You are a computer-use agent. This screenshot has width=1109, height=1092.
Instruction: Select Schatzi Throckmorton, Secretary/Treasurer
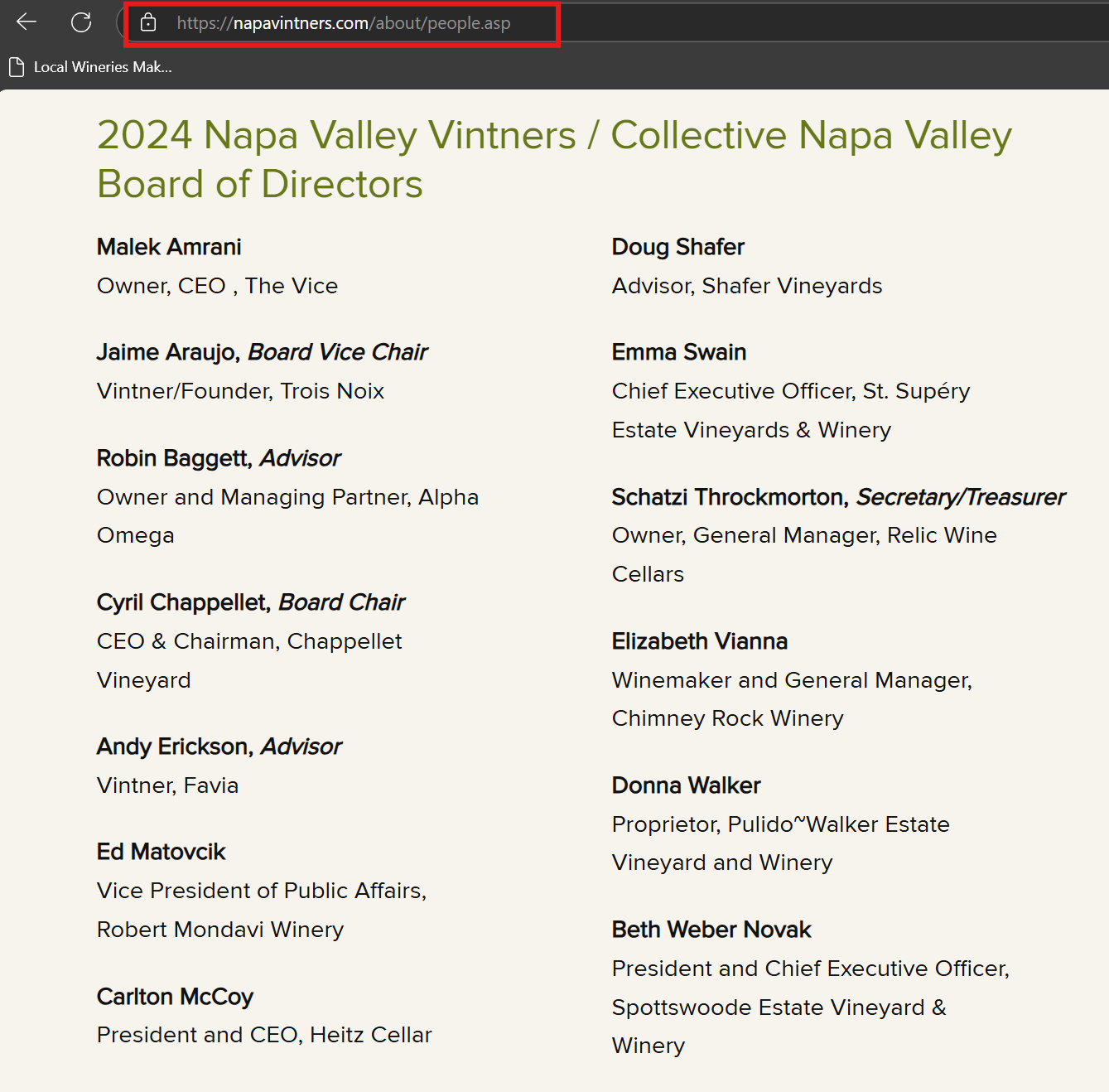pos(839,497)
